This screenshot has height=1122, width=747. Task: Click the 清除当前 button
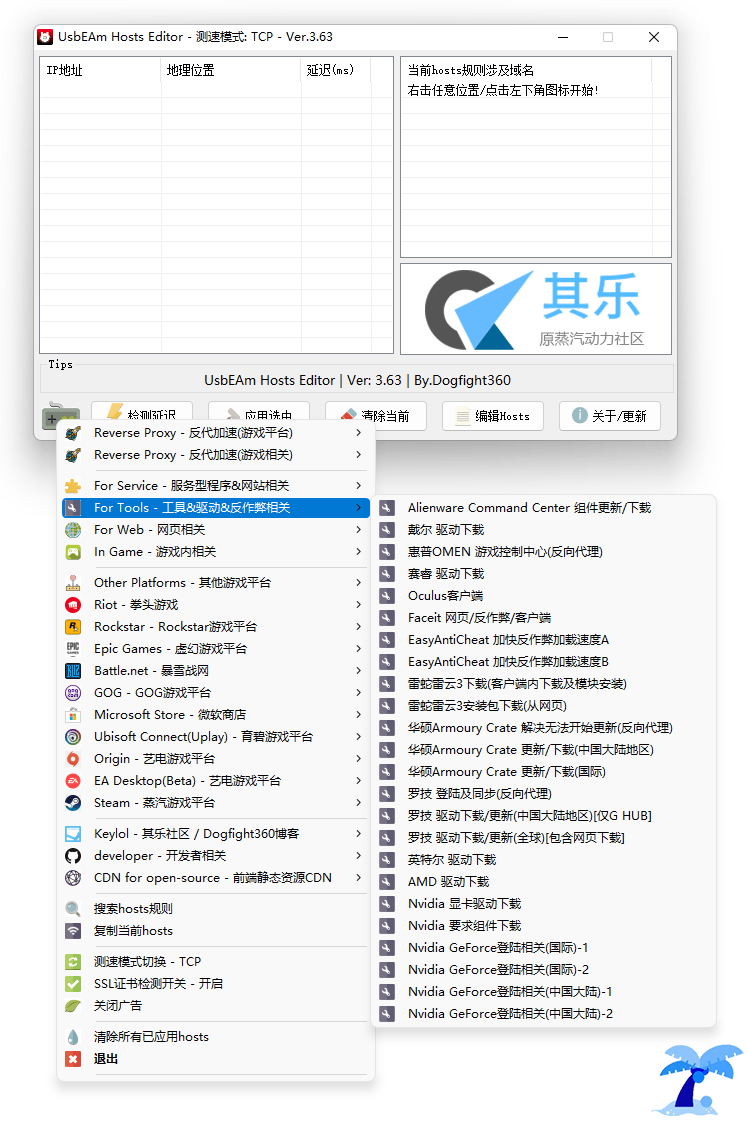[376, 416]
